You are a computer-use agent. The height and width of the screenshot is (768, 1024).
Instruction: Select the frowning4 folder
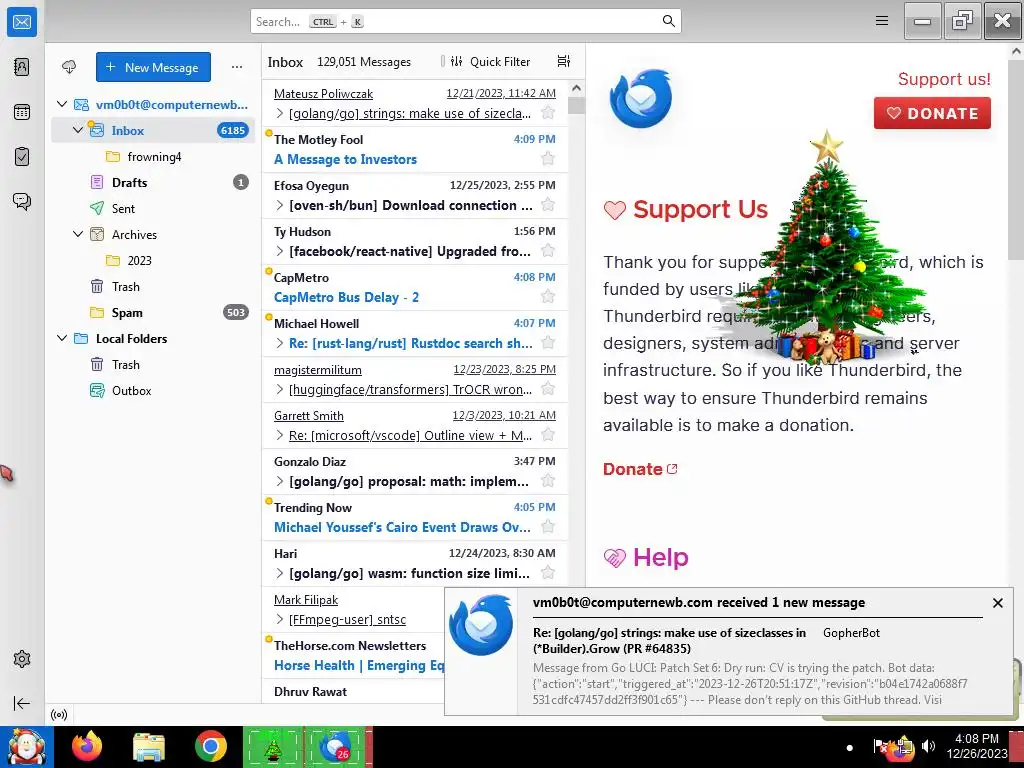coord(153,156)
